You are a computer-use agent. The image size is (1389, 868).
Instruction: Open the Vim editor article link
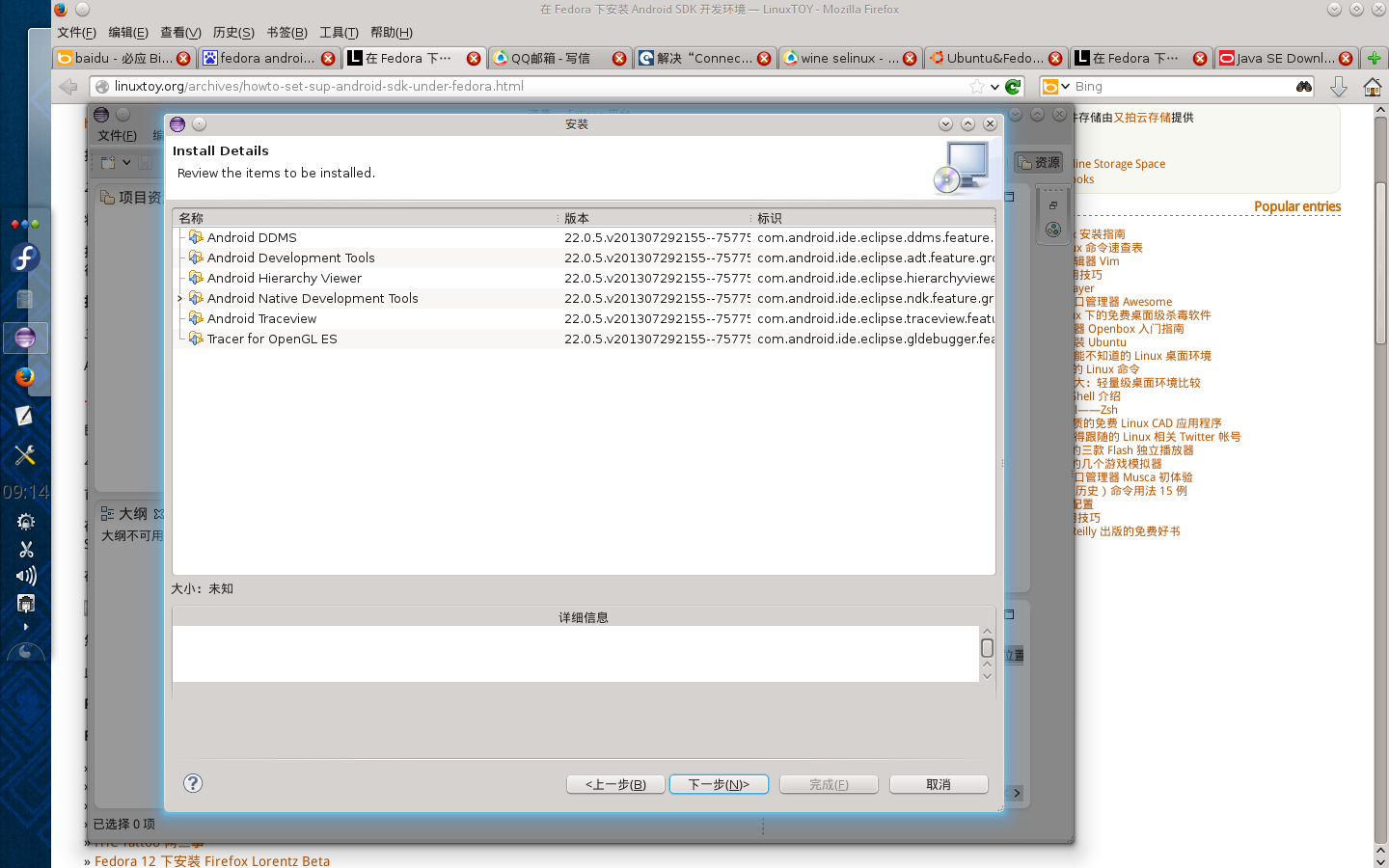click(x=1097, y=261)
